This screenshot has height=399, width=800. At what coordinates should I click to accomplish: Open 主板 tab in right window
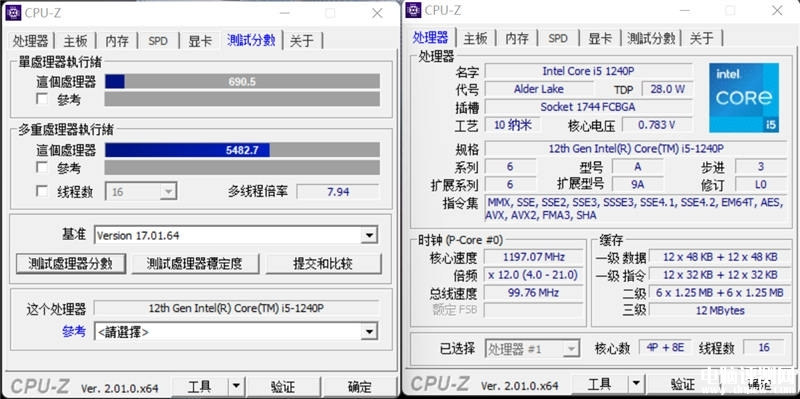(x=476, y=38)
